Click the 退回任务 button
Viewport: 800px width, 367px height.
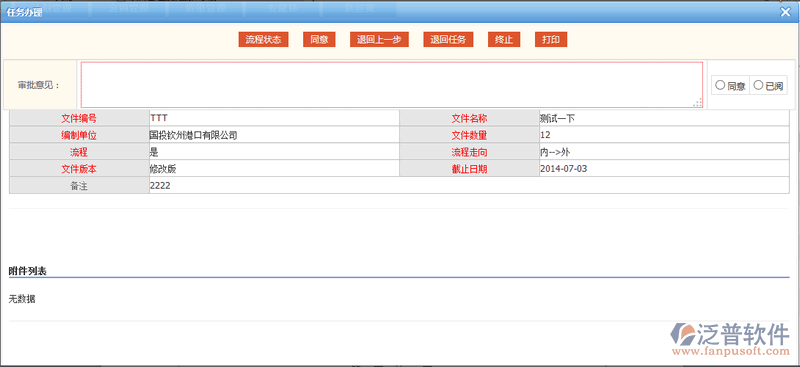[x=448, y=40]
